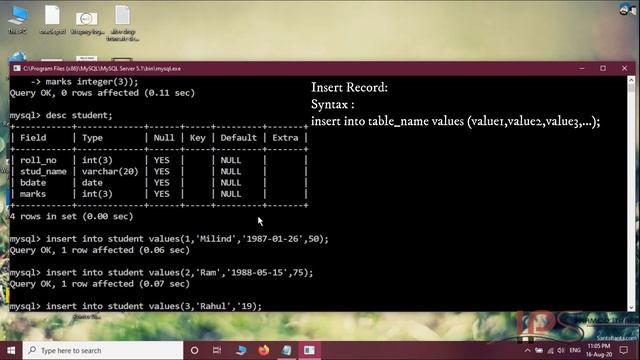Click the battery status tray icon
The height and width of the screenshot is (360, 640).
click(x=539, y=350)
